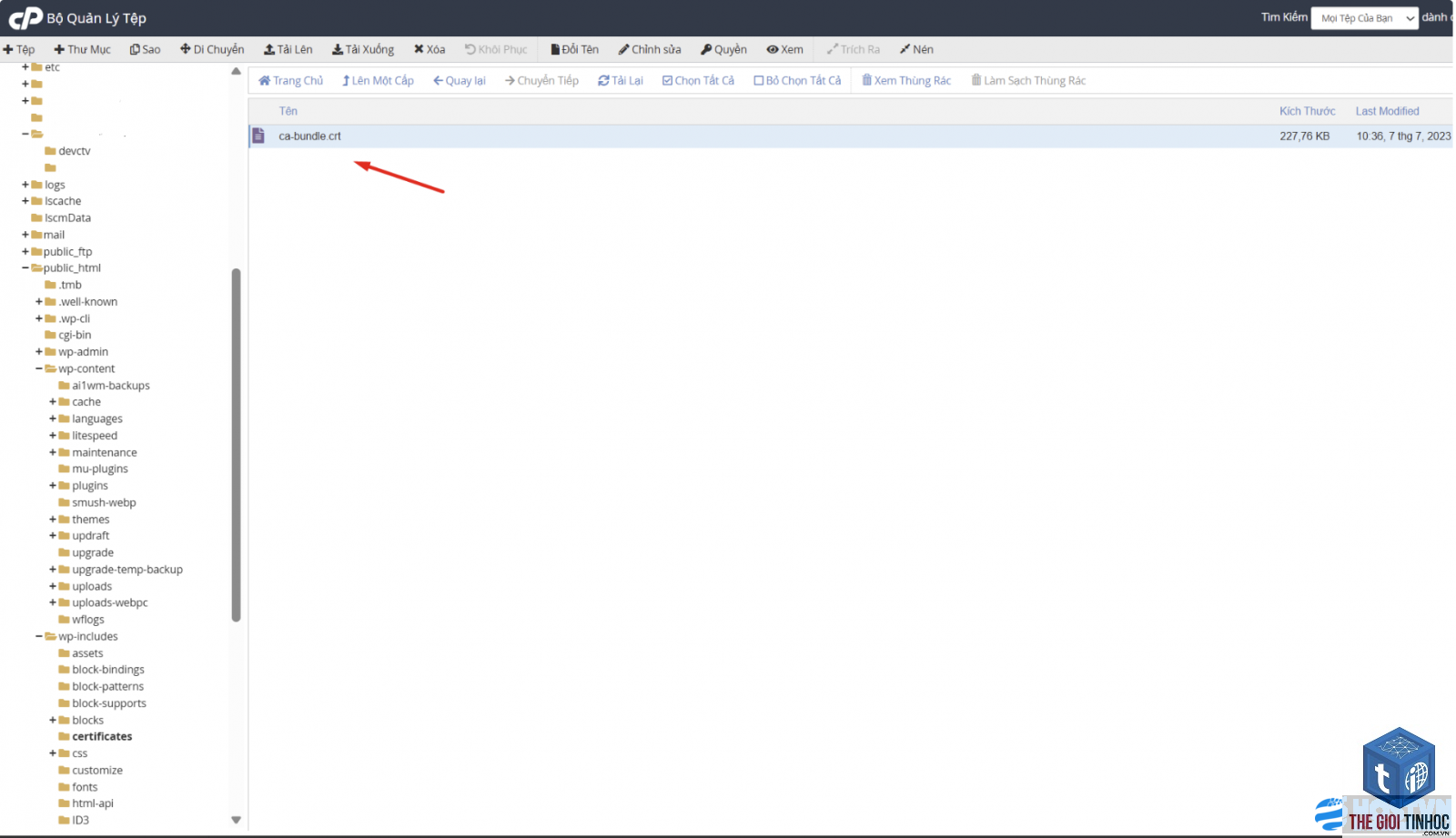Screen dimensions: 1456x838
Task: Open the Chỉnh sửa editor
Action: tap(650, 49)
